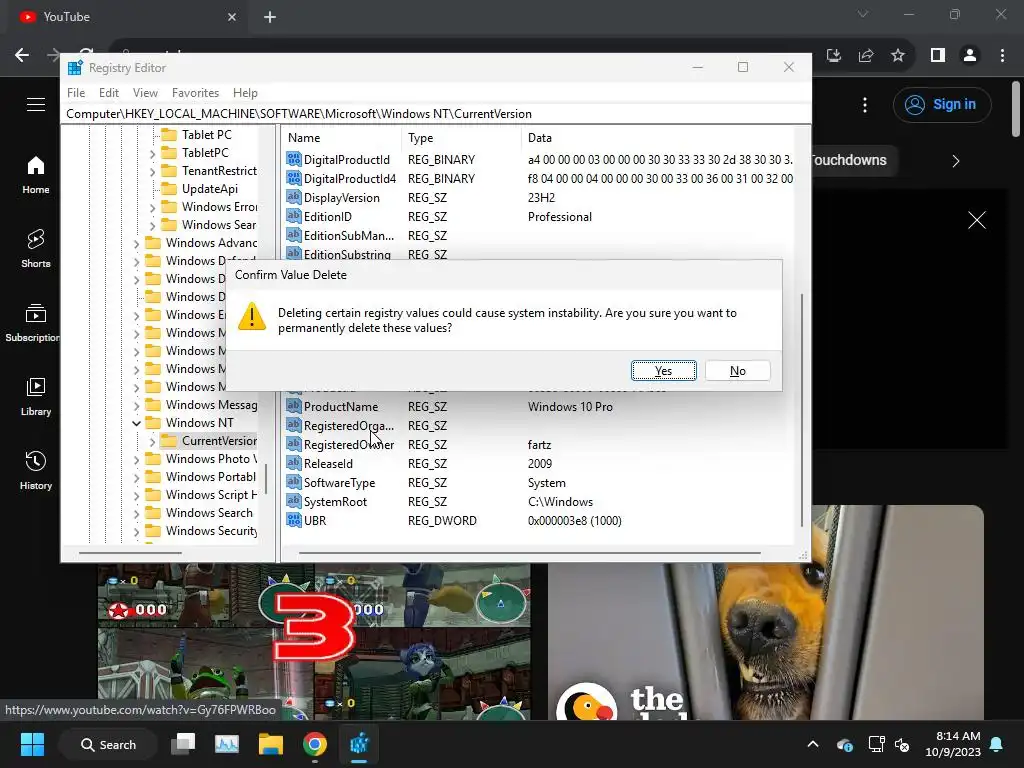Expand the Windows Error tree key
Image resolution: width=1024 pixels, height=768 pixels.
coord(152,208)
